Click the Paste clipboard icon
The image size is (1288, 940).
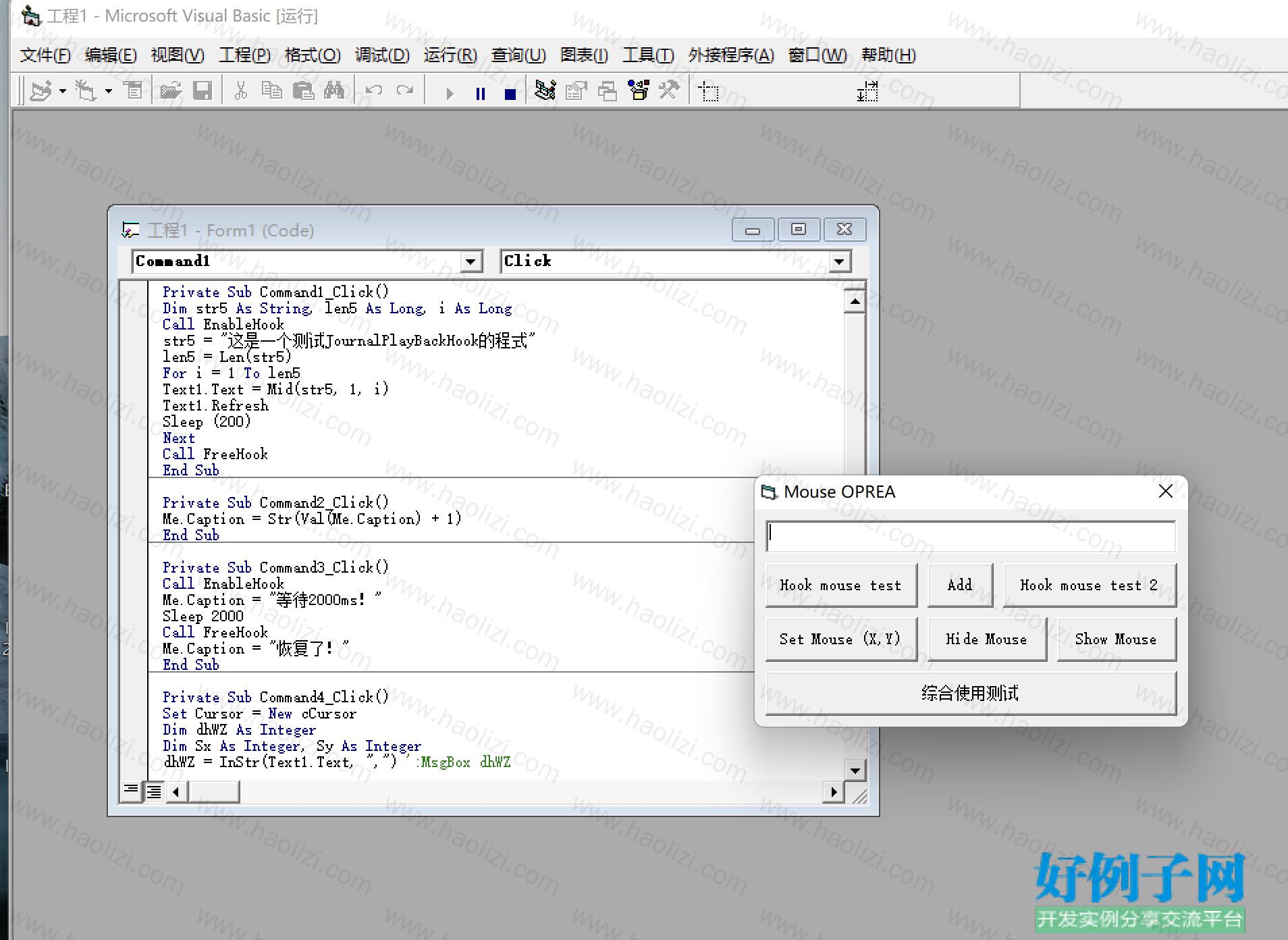(304, 90)
